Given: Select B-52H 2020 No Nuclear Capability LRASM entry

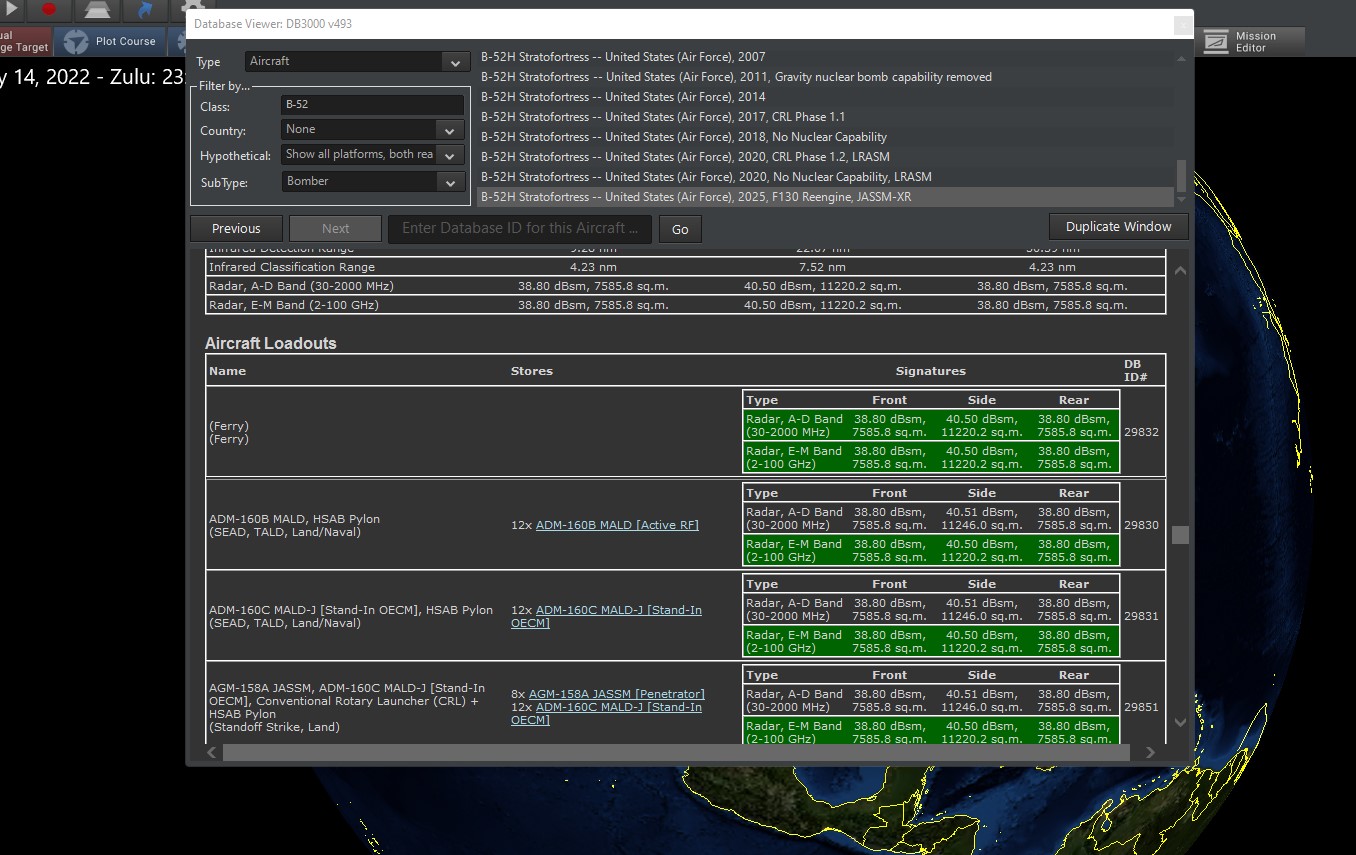Looking at the screenshot, I should 825,177.
